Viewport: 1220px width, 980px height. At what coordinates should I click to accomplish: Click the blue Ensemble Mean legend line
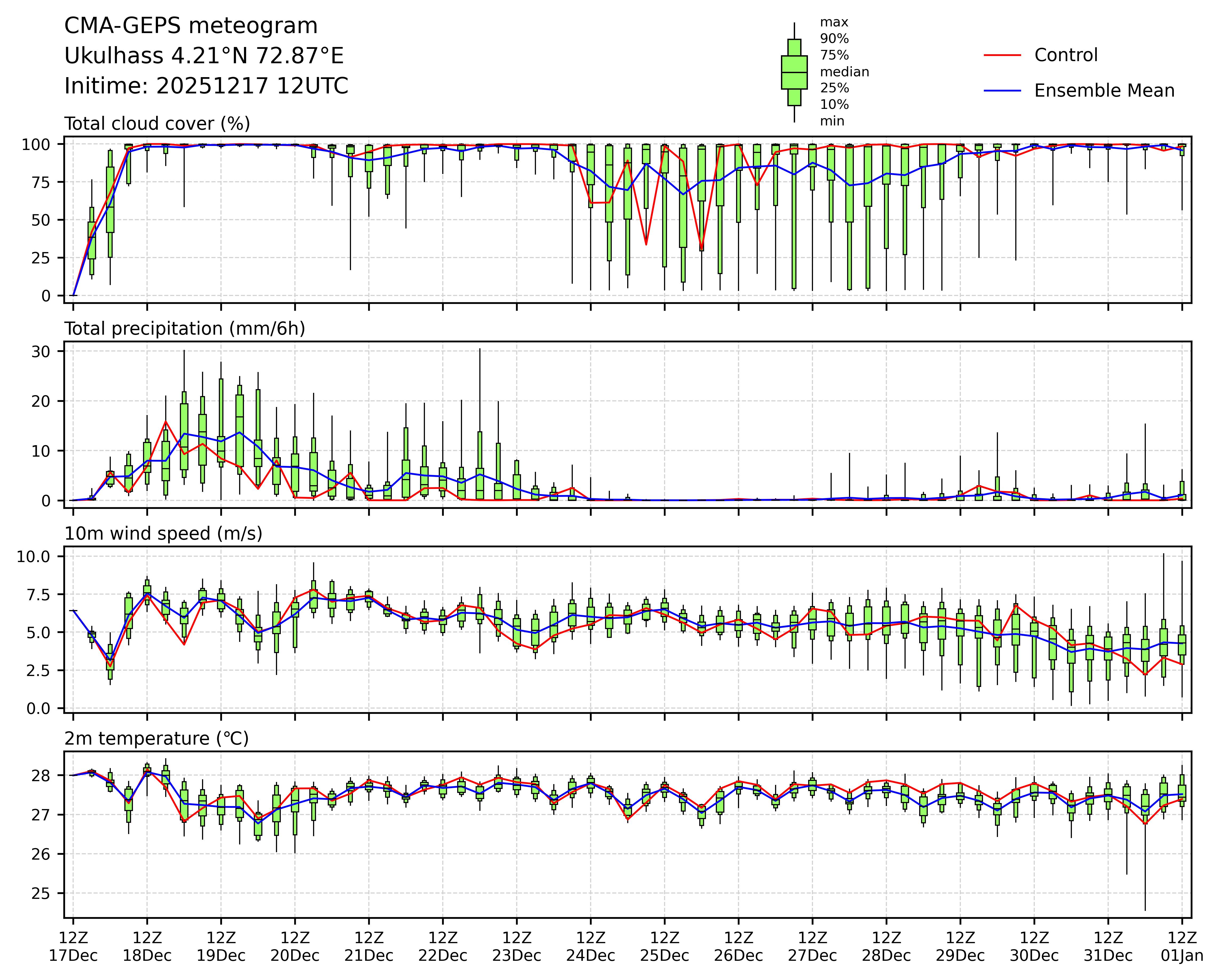(x=1002, y=90)
